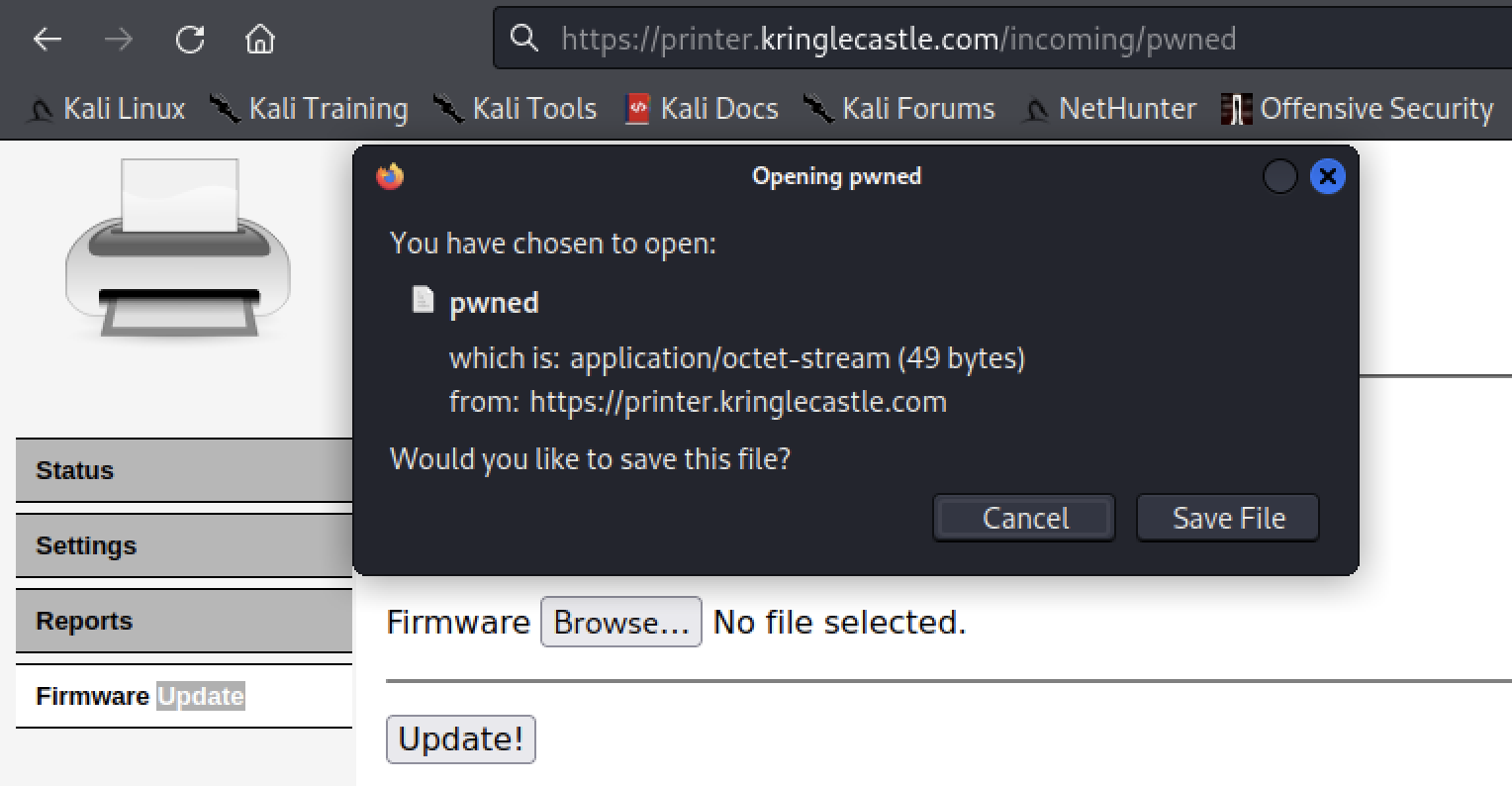Choose Save File in the dialog

pos(1228,518)
